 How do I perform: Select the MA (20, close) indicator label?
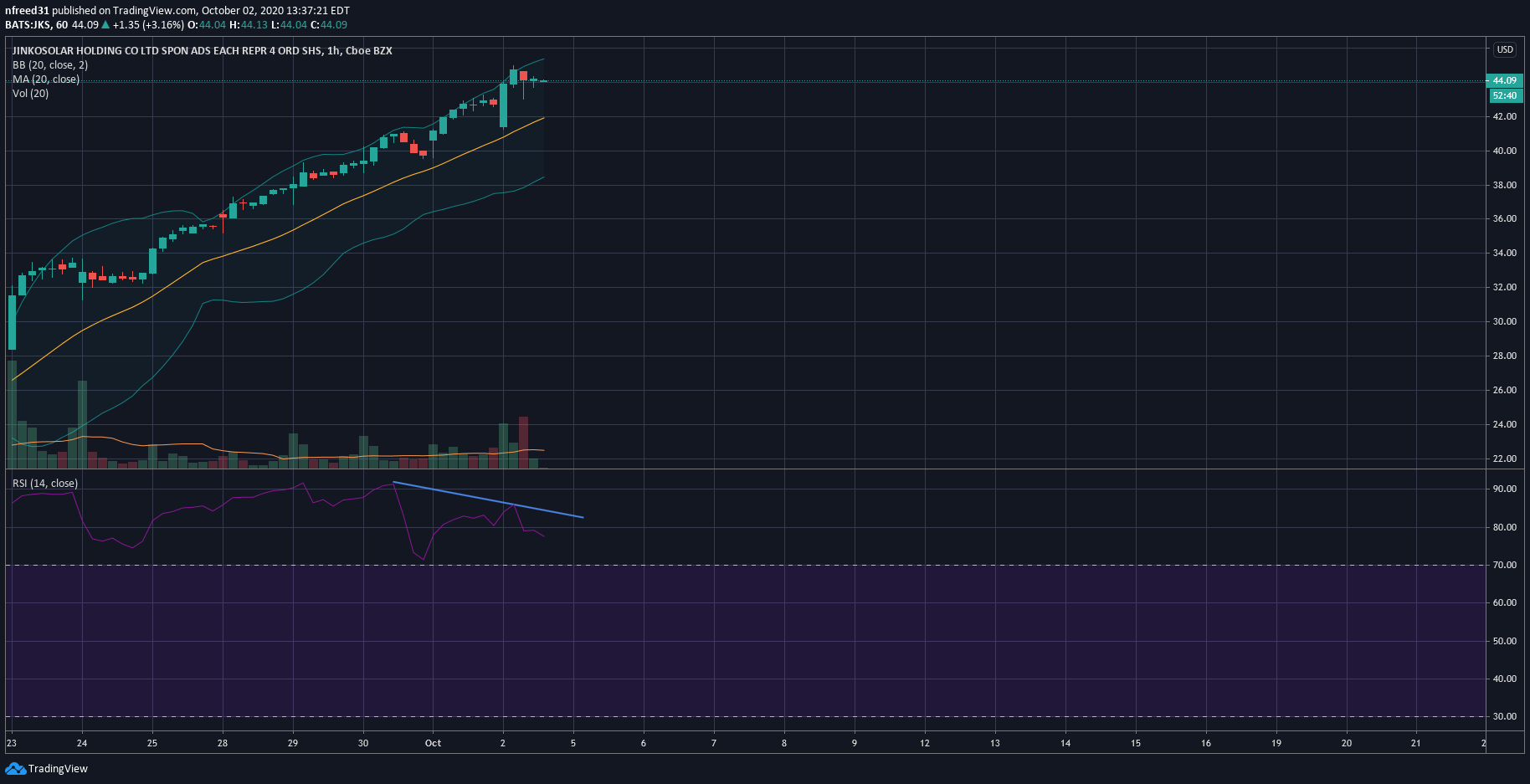tap(46, 79)
